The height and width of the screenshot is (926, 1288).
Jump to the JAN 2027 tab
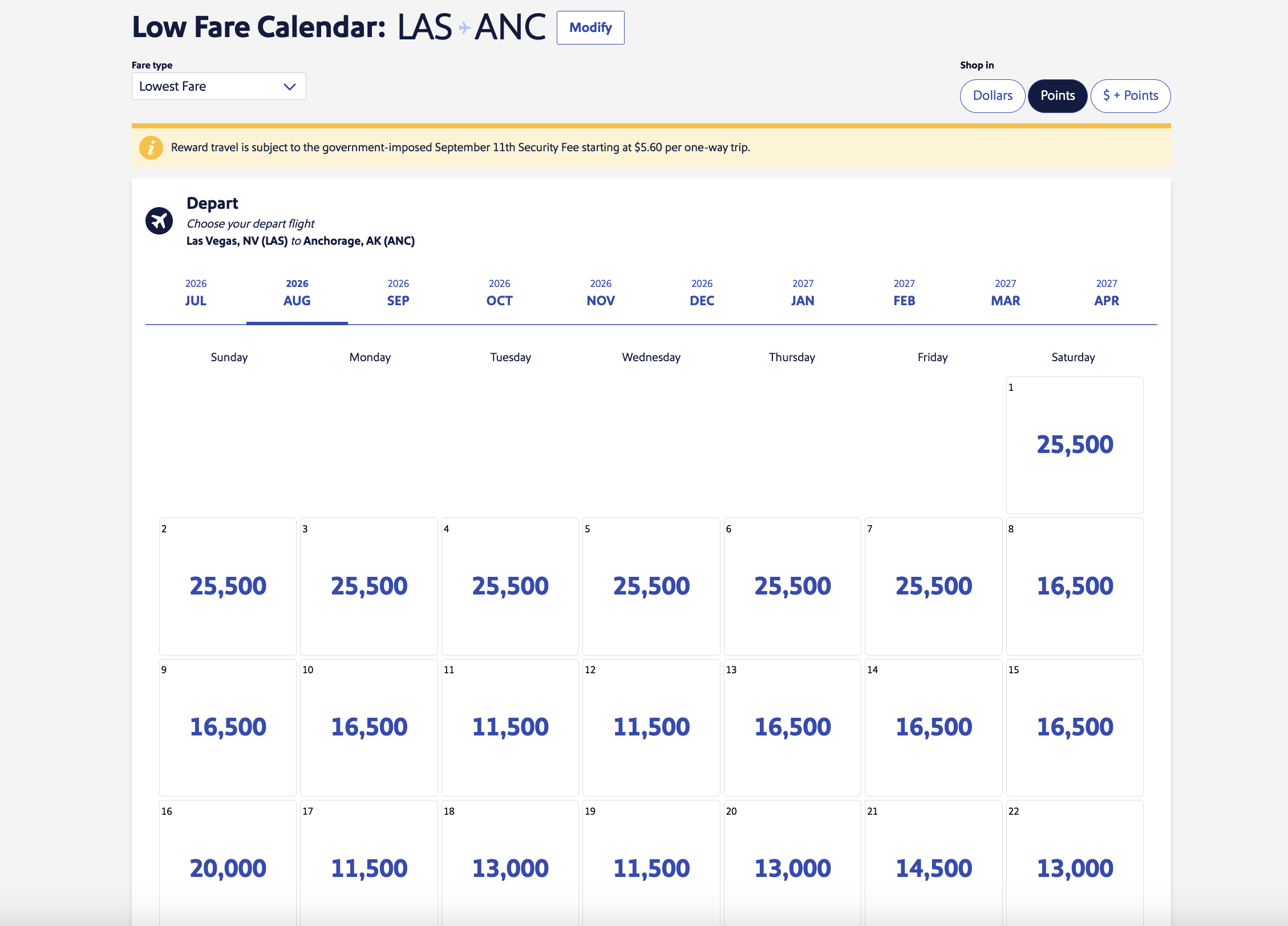pos(803,293)
